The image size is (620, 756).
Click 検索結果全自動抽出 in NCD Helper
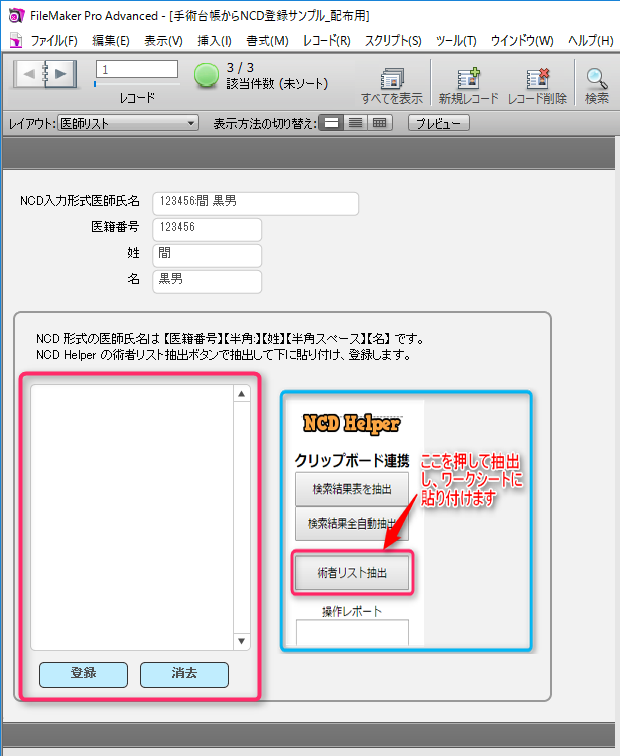[x=352, y=524]
